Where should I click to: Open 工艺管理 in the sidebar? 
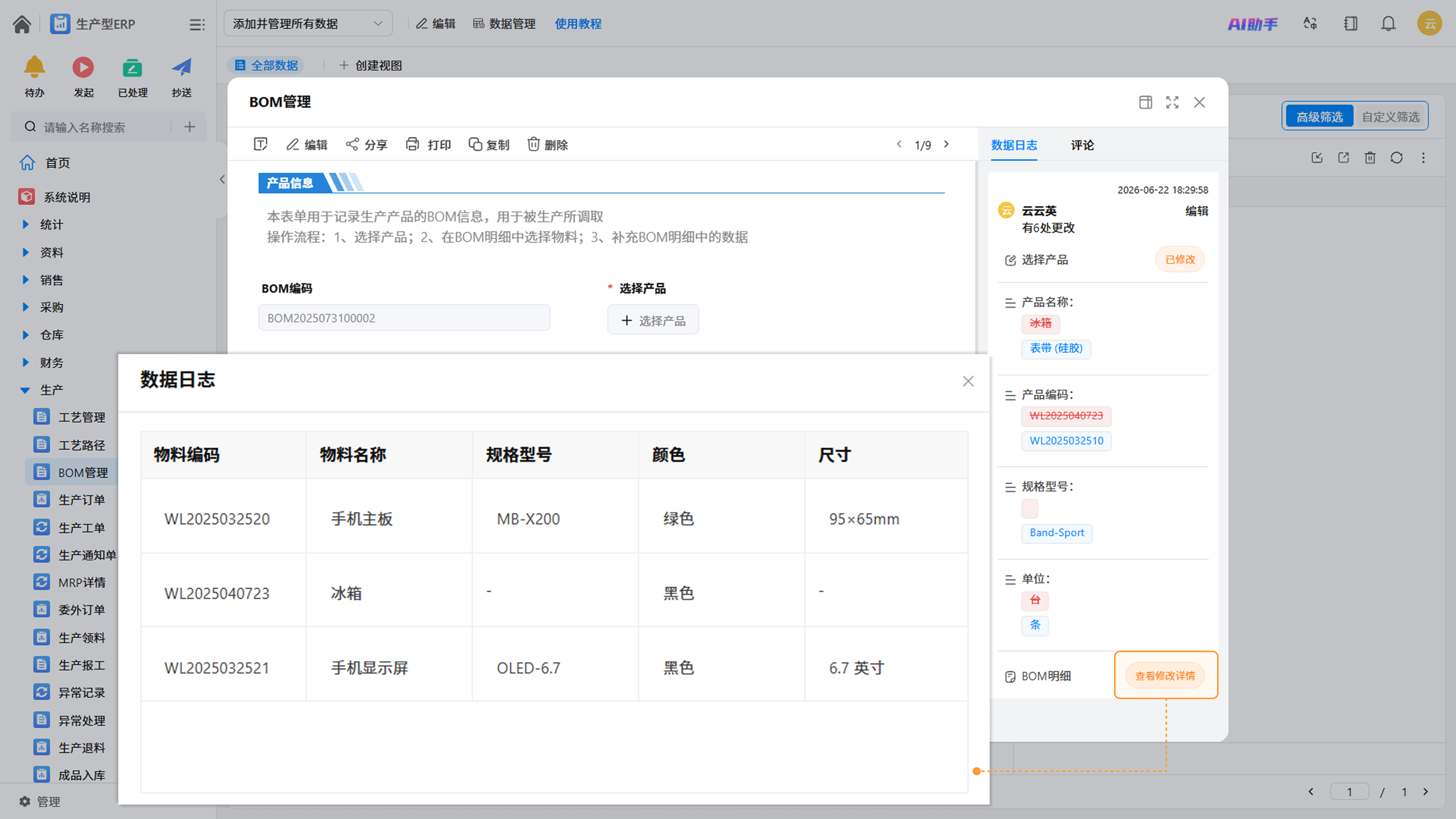pyautogui.click(x=70, y=417)
